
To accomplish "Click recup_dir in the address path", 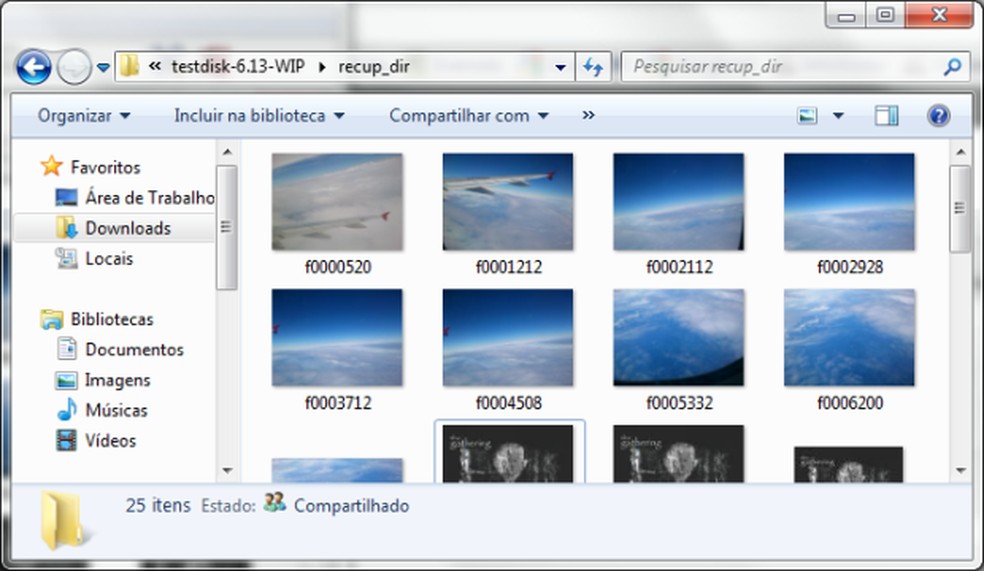I will 374,67.
